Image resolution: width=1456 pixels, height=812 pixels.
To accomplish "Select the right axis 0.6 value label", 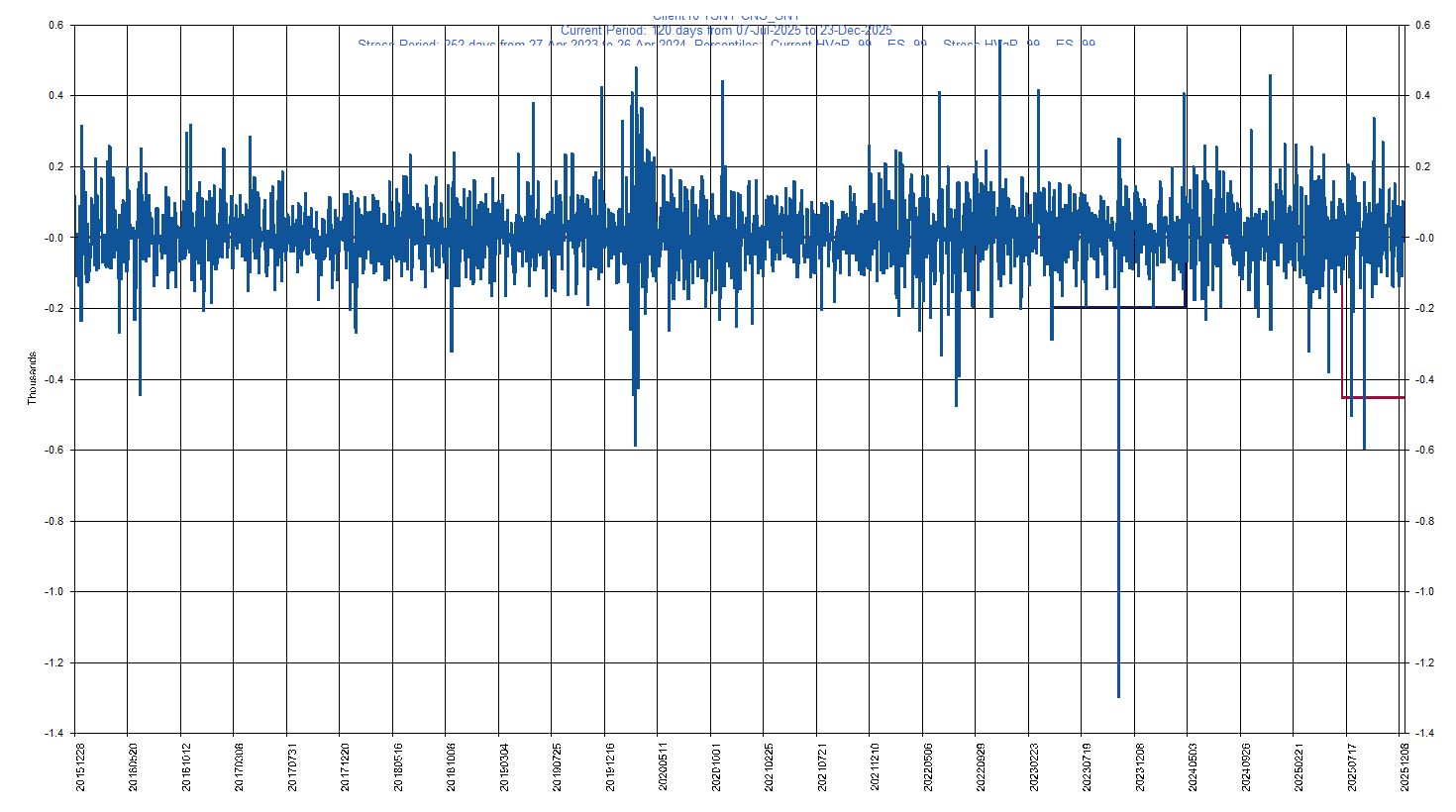I will 1422,25.
